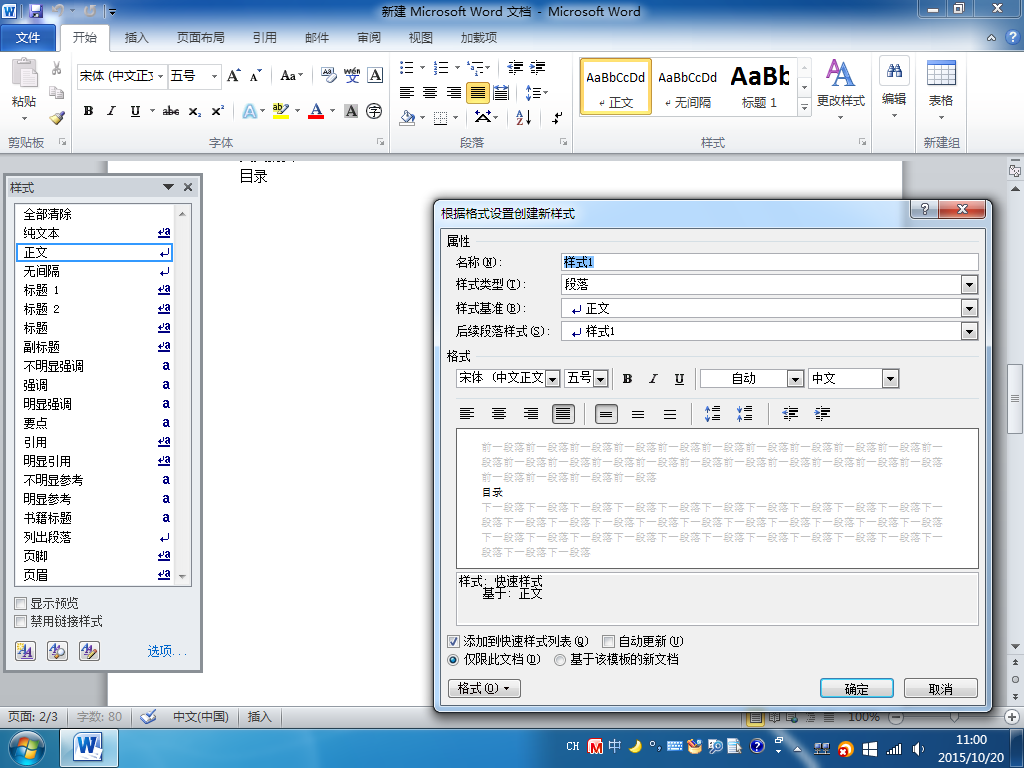Click the Manage Styles icon in Styles pane

(x=89, y=650)
